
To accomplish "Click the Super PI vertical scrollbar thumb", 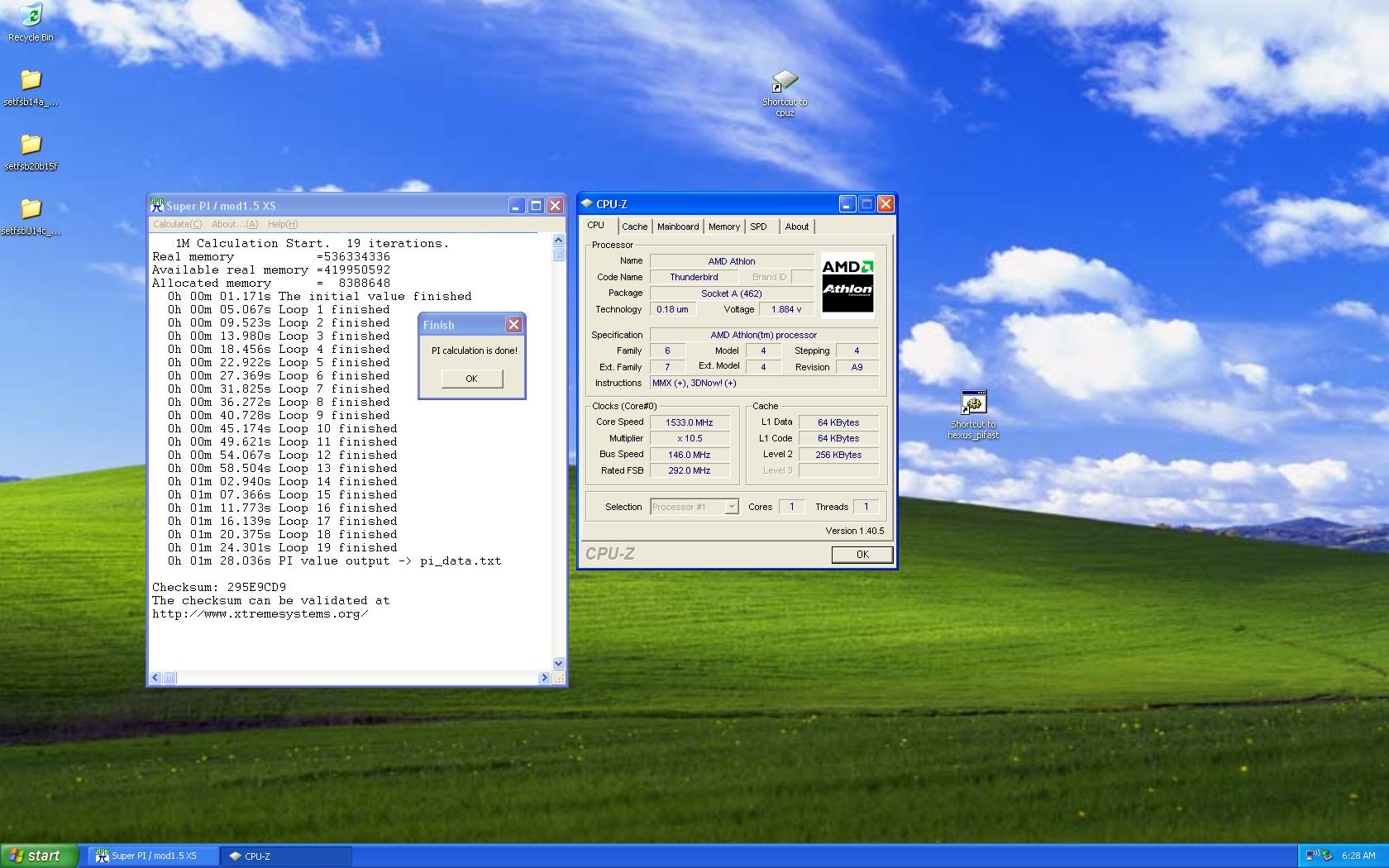I will [558, 254].
